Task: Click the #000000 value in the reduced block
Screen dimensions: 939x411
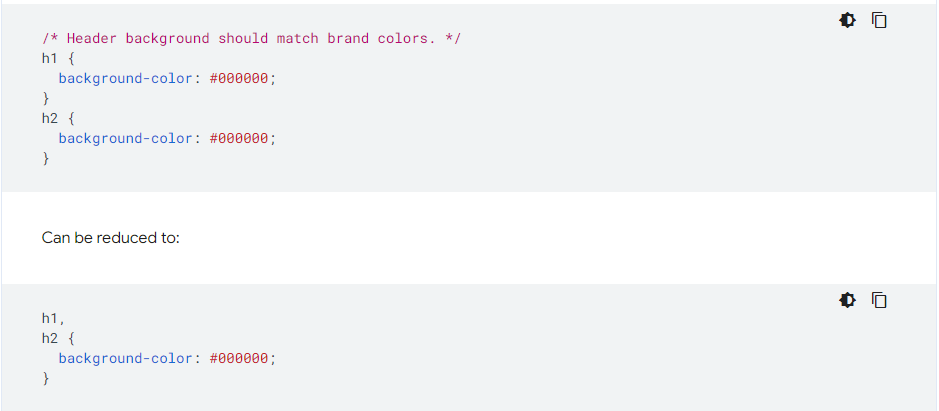Action: (239, 358)
